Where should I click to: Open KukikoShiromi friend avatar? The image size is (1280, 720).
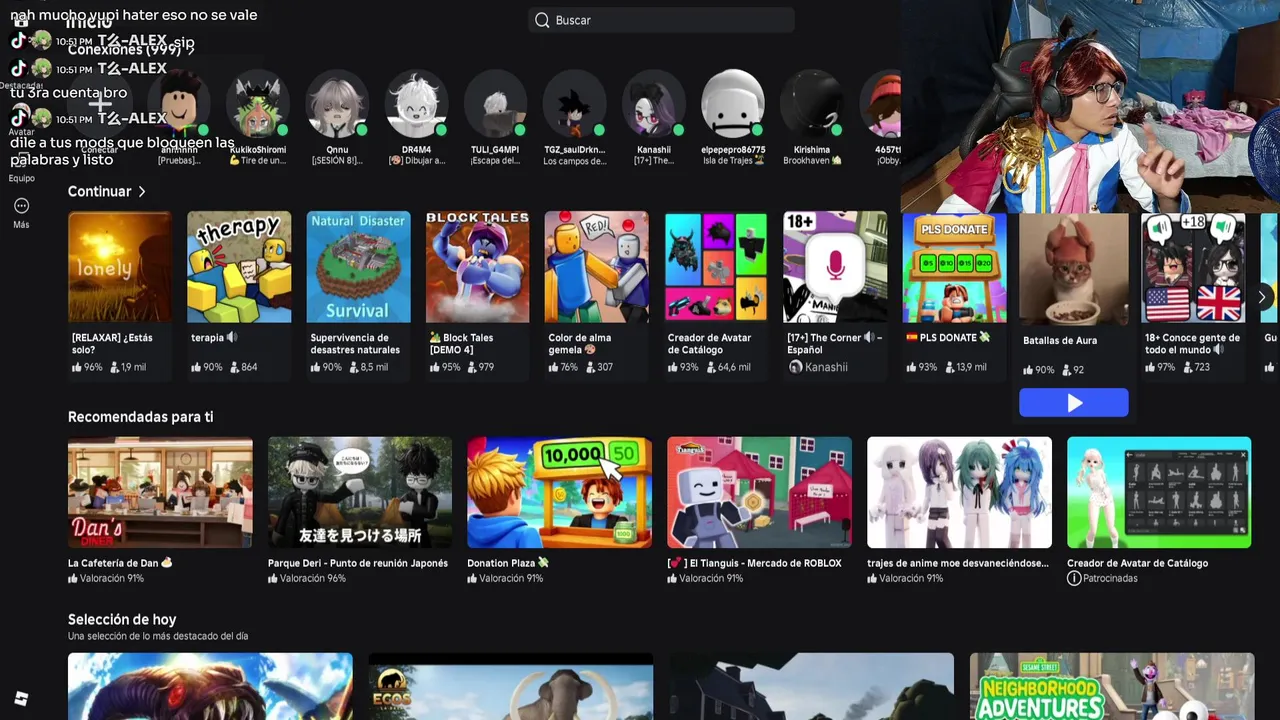[x=258, y=104]
